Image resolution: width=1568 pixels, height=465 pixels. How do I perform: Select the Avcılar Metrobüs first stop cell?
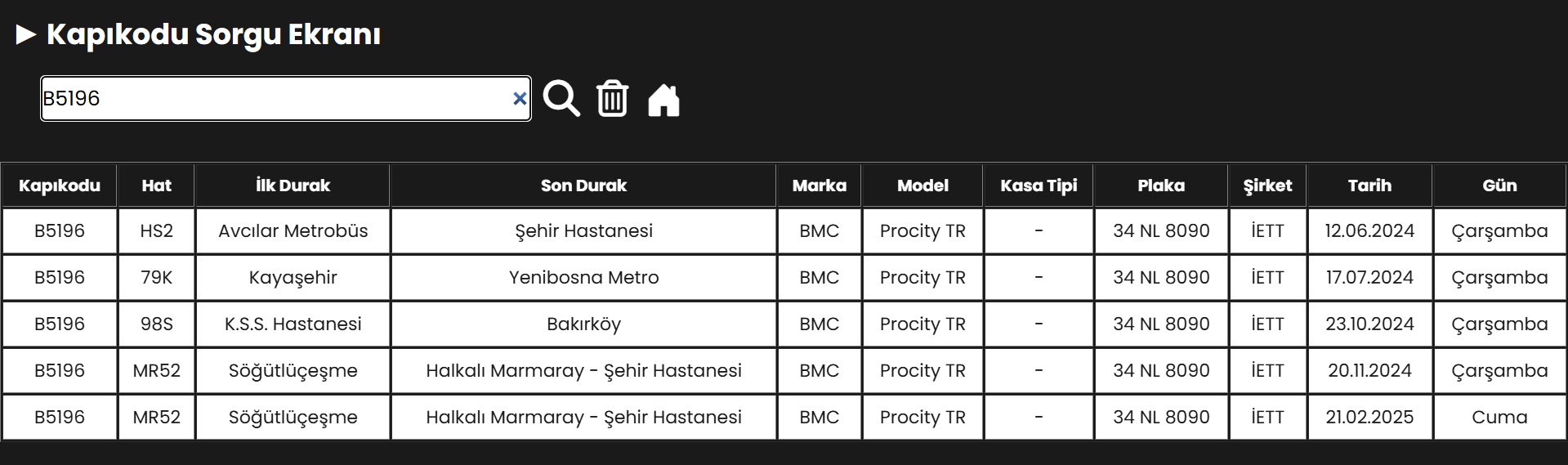293,231
